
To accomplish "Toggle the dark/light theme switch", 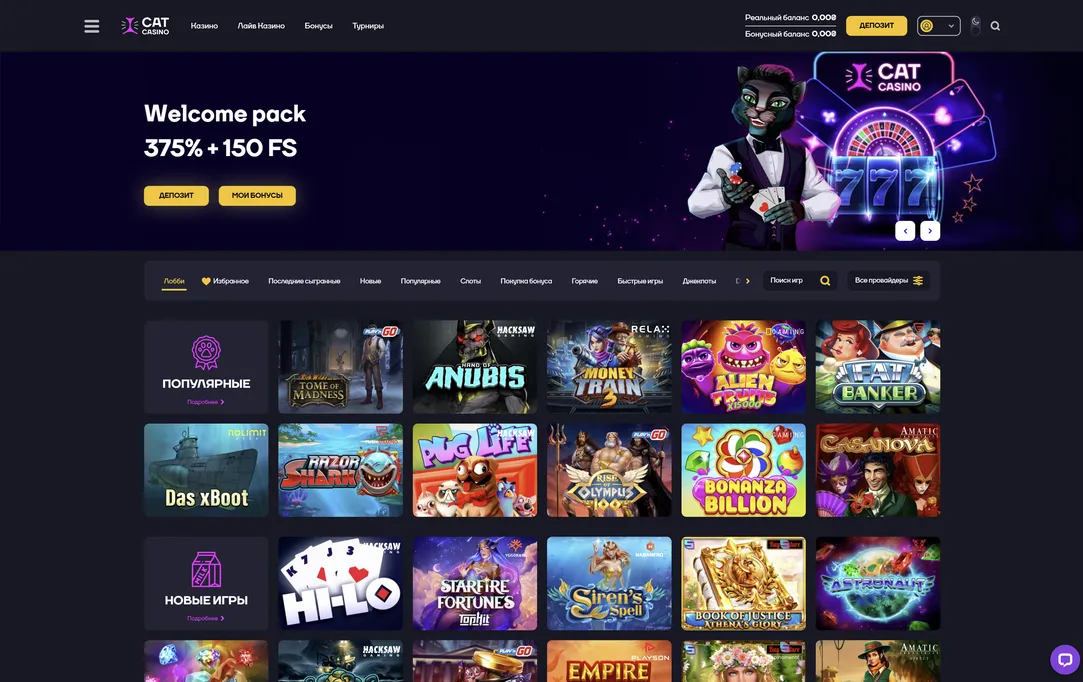I will point(975,26).
